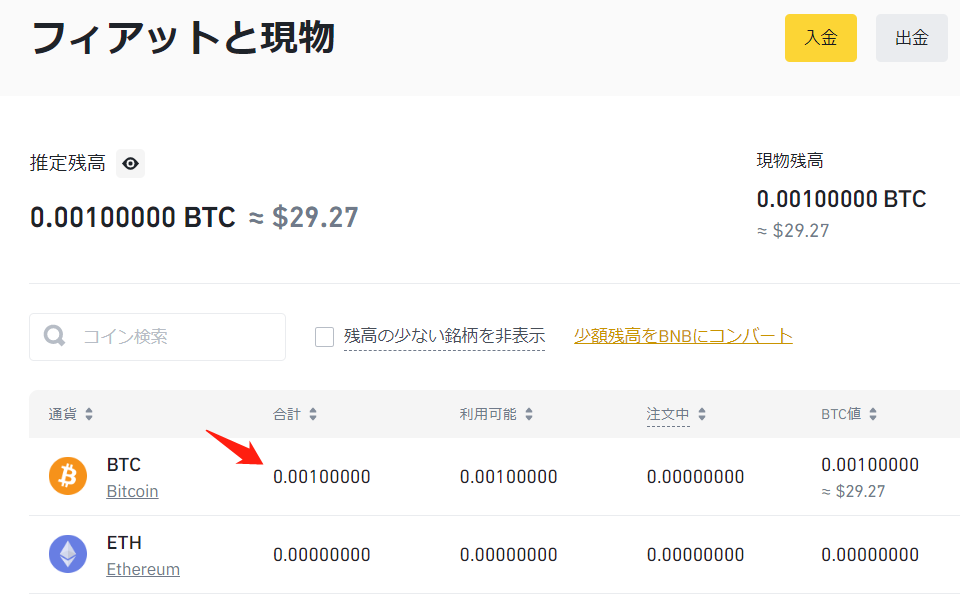
Task: Click ETH row BTC値 value 0.00000000
Action: pos(870,555)
